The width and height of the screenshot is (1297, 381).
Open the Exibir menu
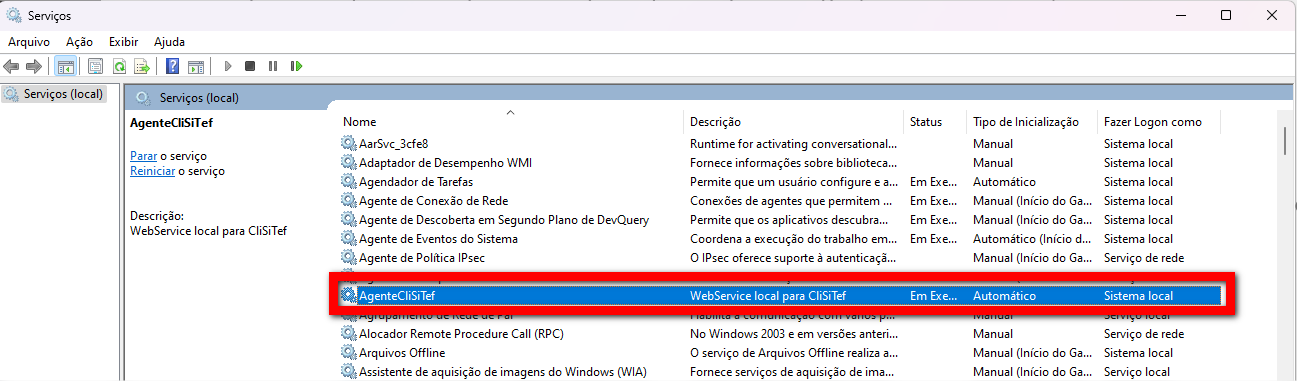click(x=124, y=41)
